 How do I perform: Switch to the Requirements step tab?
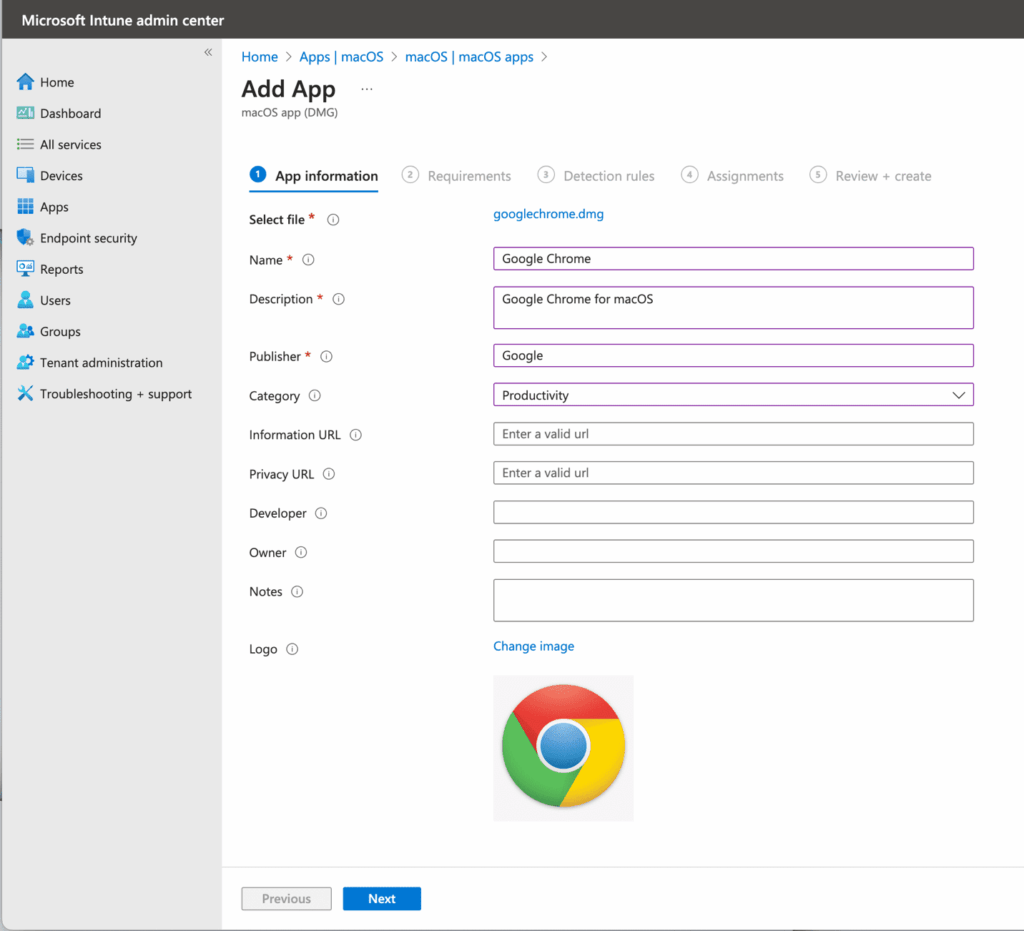click(457, 176)
